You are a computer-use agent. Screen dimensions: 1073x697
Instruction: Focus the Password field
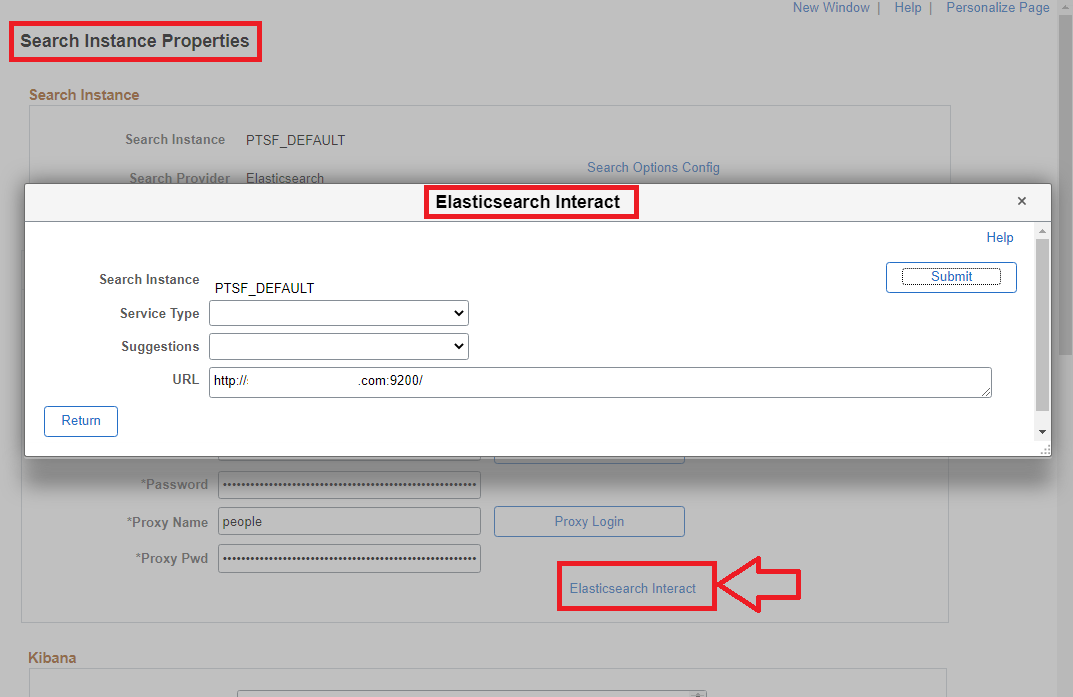pyautogui.click(x=349, y=484)
